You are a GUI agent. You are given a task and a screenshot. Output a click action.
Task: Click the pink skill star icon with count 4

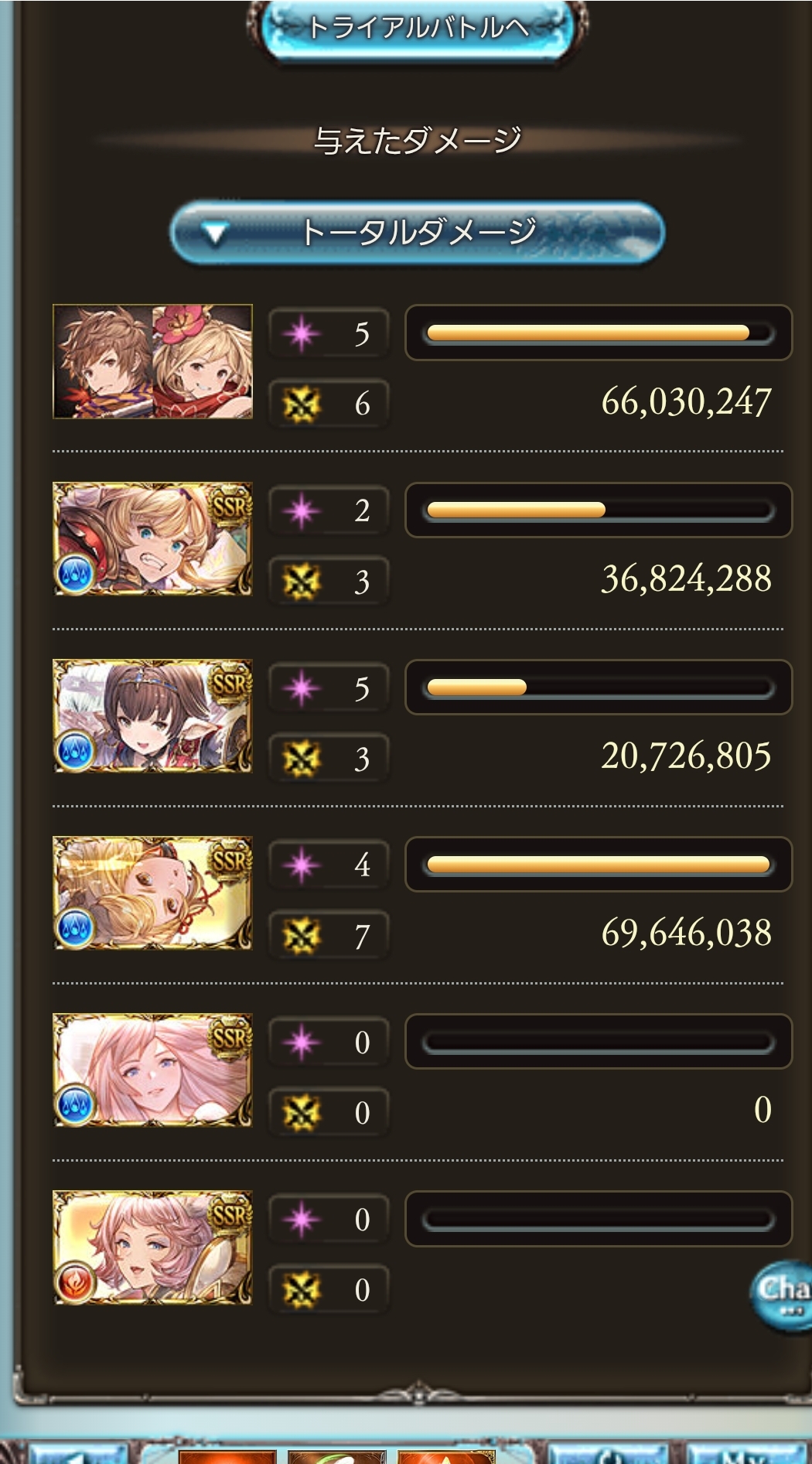(x=301, y=865)
